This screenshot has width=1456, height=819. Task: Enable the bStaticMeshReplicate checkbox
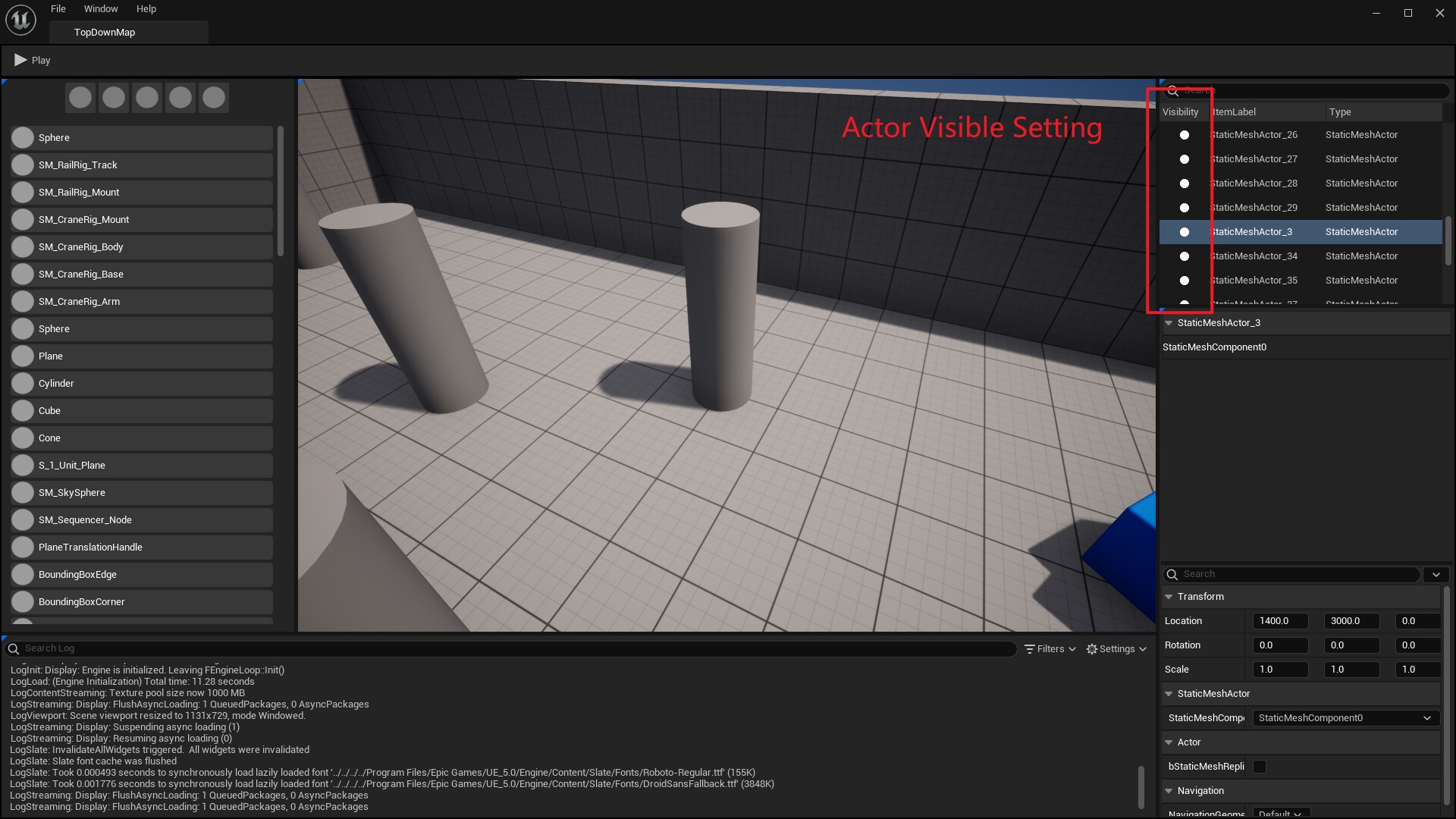(1260, 767)
